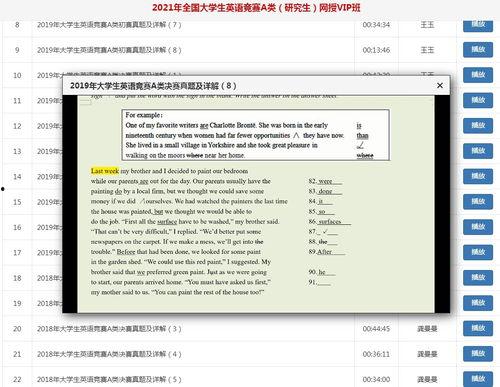Click row number 17 cell
The width and height of the screenshot is (500, 387).
[17, 253]
